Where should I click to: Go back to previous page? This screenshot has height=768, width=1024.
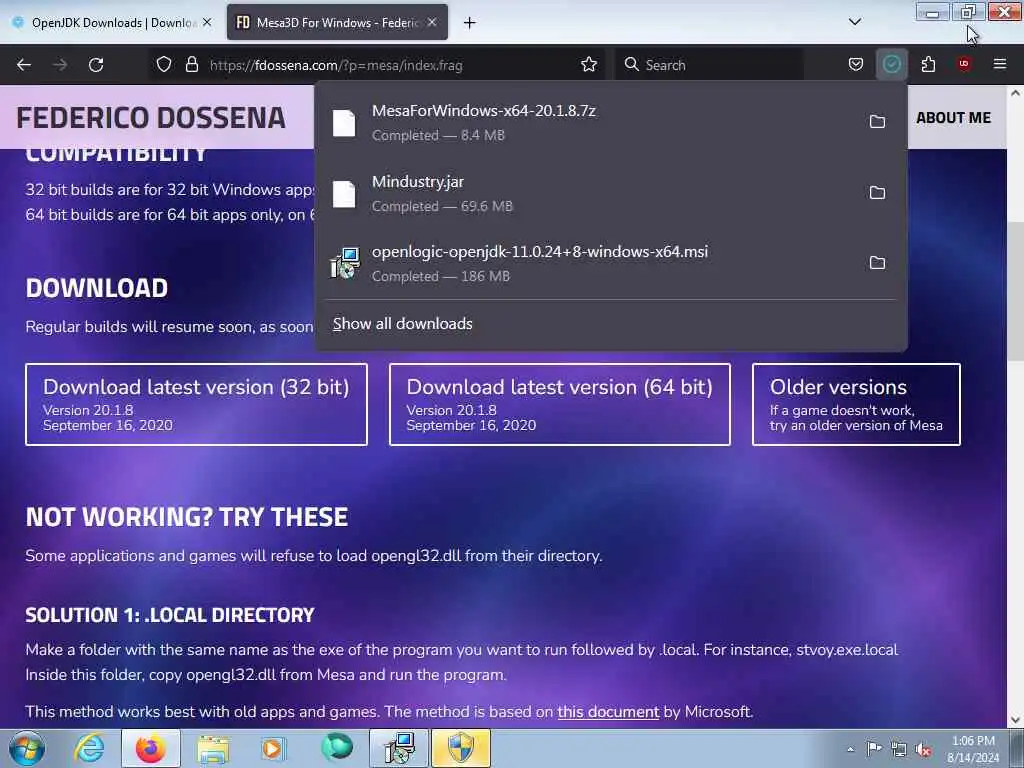click(x=24, y=65)
